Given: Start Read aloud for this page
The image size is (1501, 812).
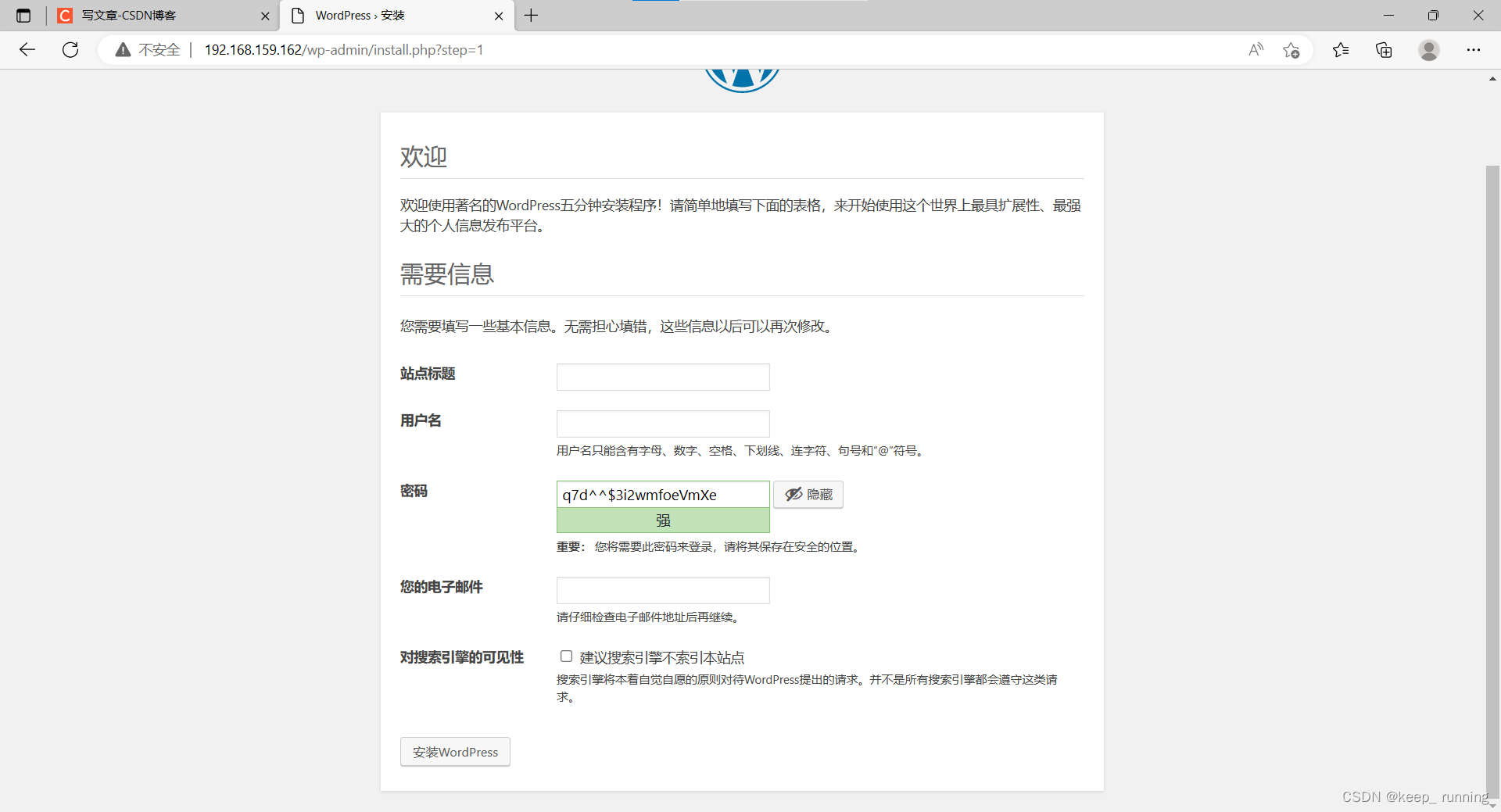Looking at the screenshot, I should tap(1256, 49).
